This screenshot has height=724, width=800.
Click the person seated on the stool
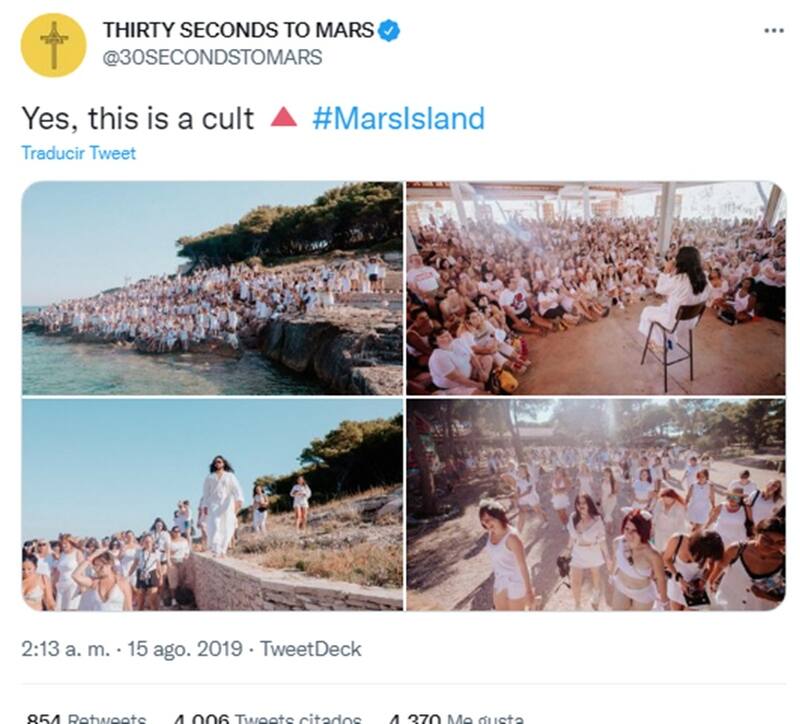(680, 293)
